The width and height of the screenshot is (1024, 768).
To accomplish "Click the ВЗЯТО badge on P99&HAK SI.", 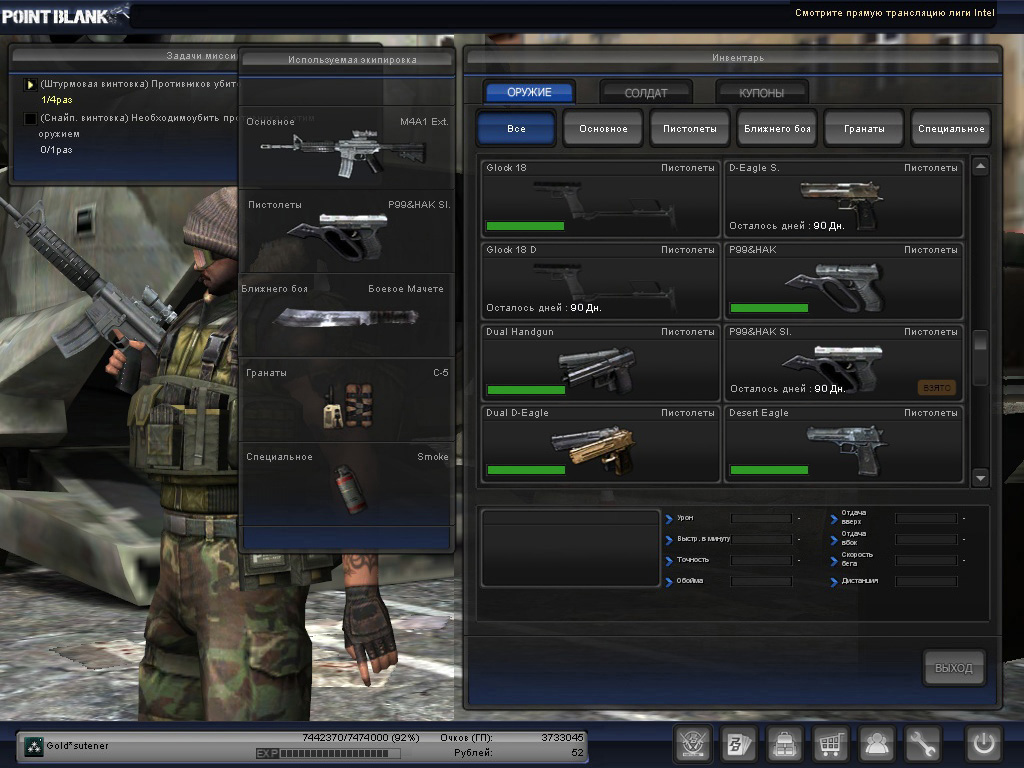I will (x=936, y=388).
